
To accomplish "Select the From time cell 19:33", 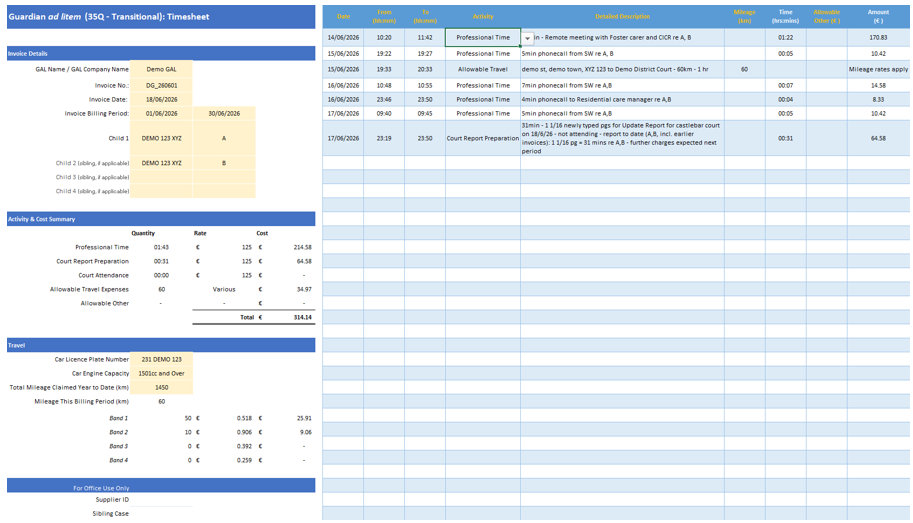I will (384, 69).
